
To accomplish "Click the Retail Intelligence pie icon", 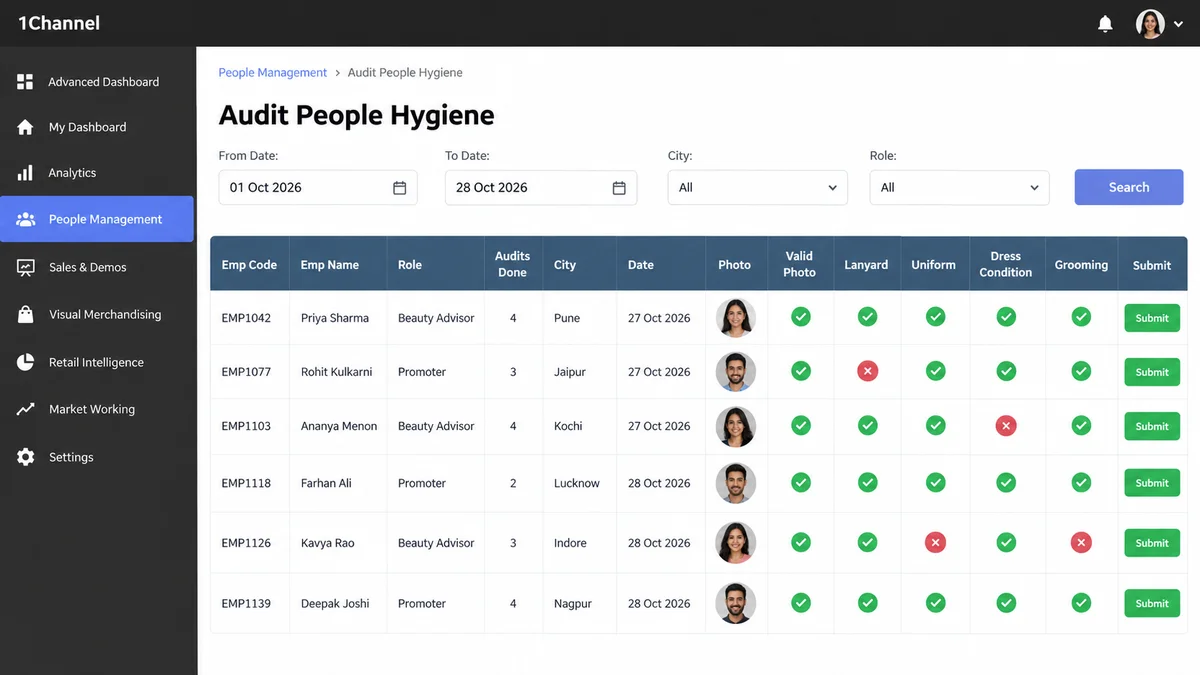I will [x=26, y=362].
